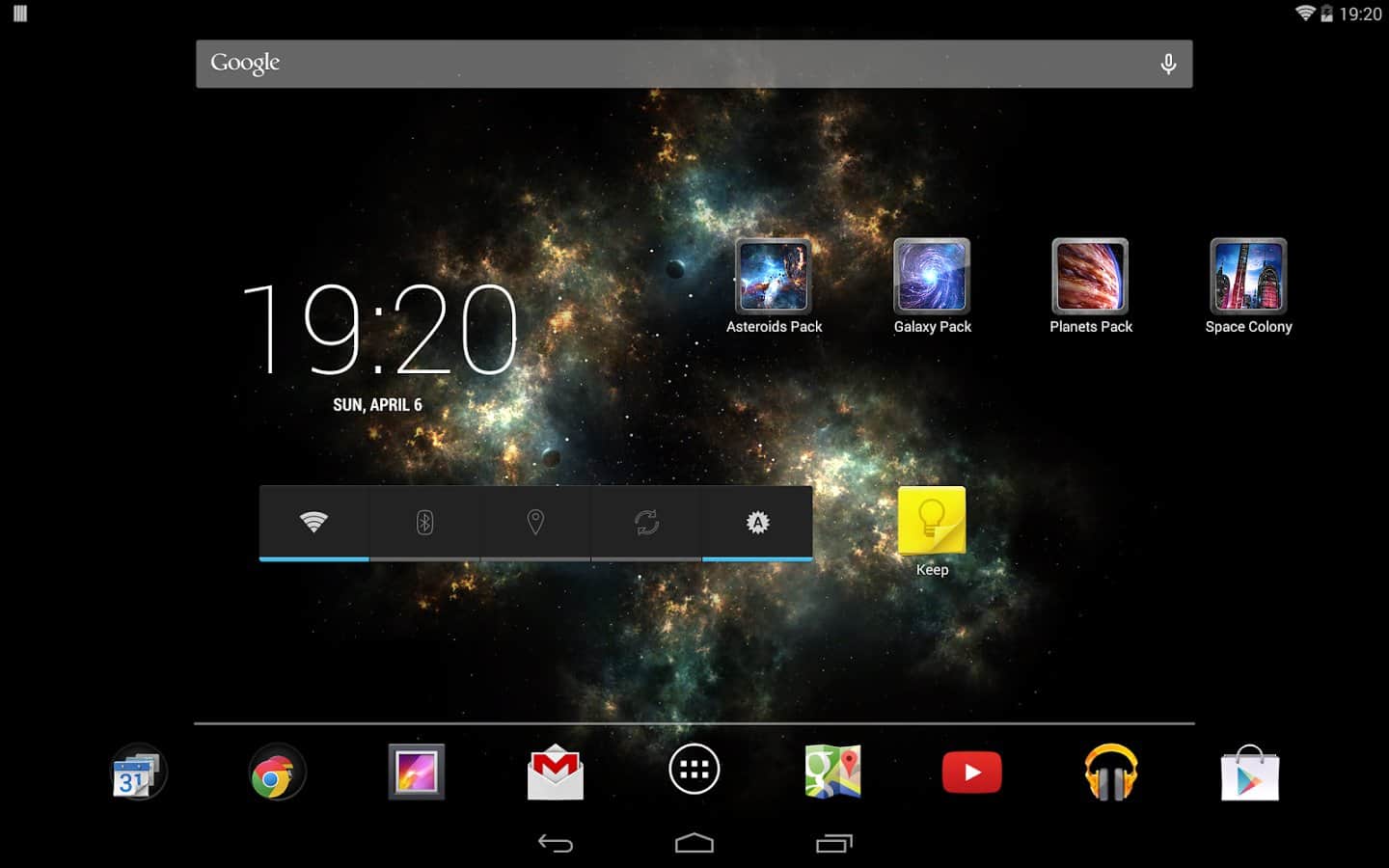Open the Google Play Store
The width and height of the screenshot is (1389, 868).
(x=1249, y=773)
